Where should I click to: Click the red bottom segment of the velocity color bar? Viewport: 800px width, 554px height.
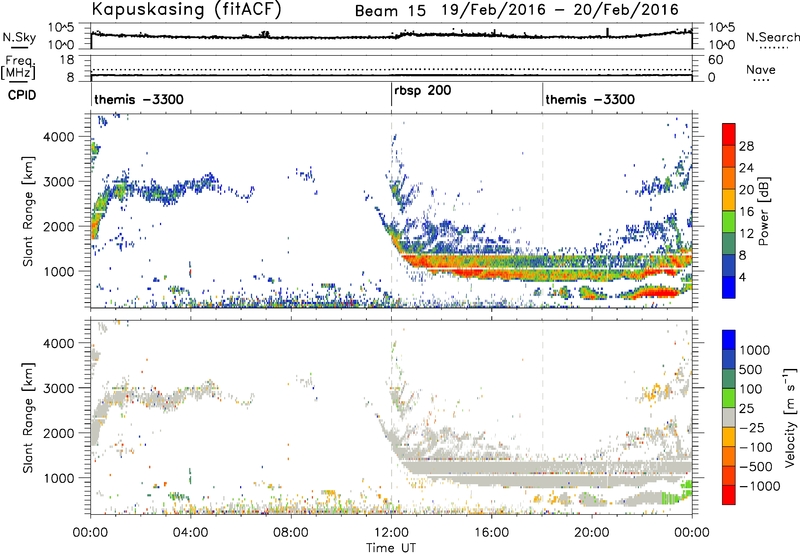coord(729,494)
